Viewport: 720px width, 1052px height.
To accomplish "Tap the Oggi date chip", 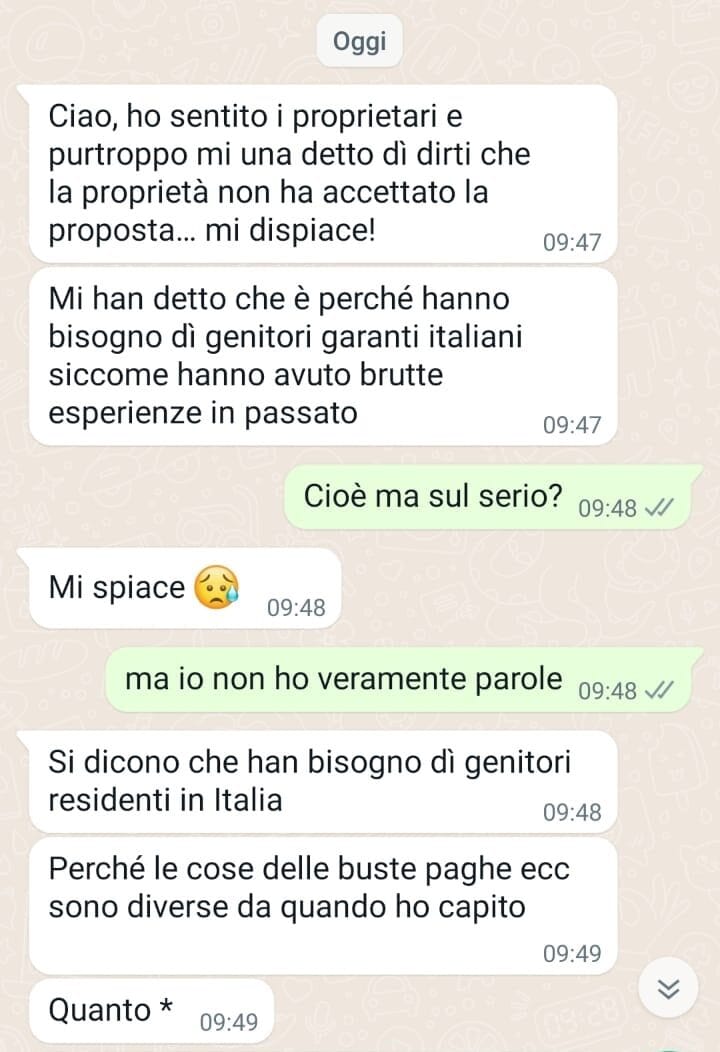I will [x=360, y=42].
